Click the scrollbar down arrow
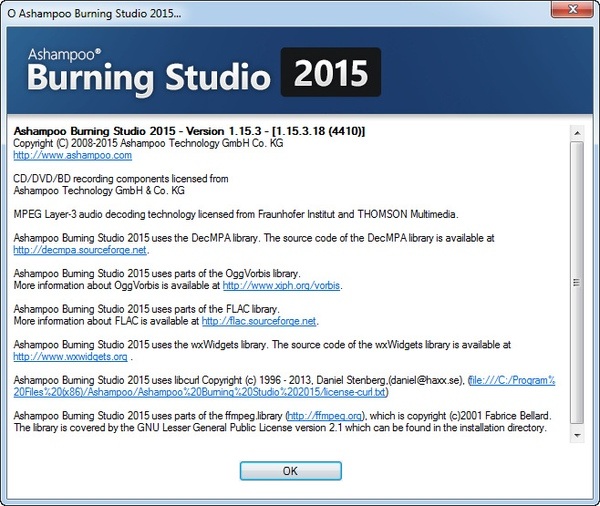This screenshot has width=600, height=506. click(577, 435)
